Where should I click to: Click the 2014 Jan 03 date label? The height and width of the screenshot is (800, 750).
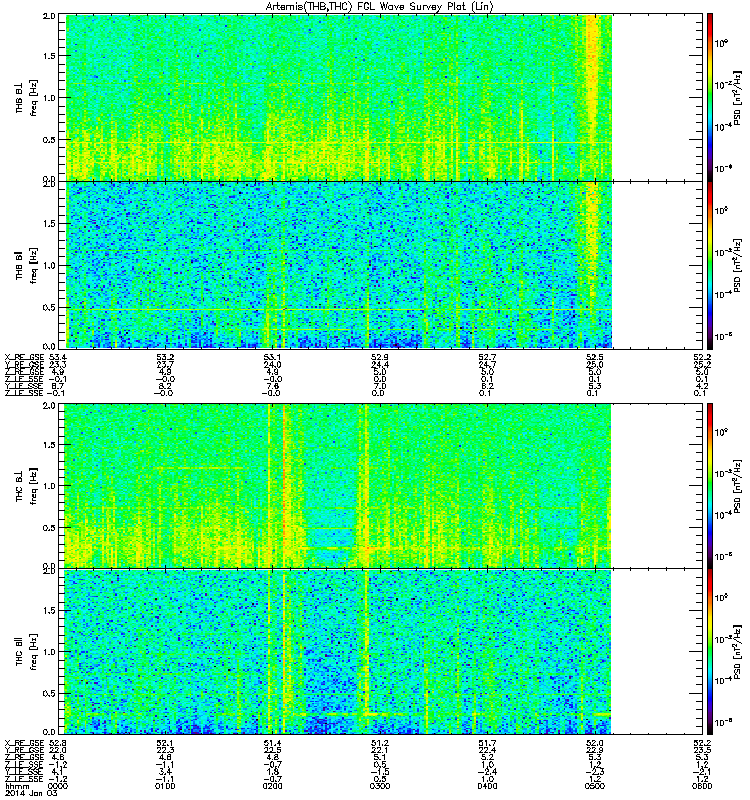(x=31, y=793)
